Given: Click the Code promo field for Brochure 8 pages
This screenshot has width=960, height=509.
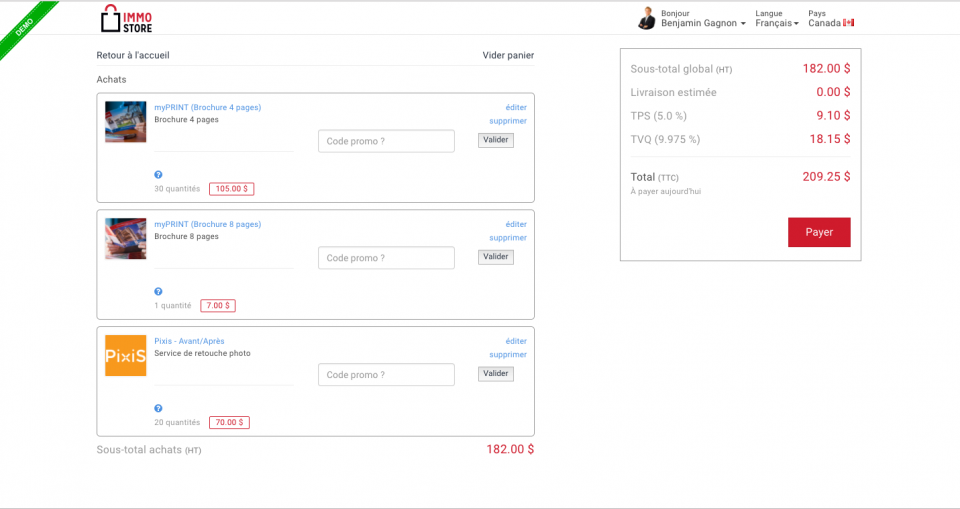Looking at the screenshot, I should click(x=386, y=258).
